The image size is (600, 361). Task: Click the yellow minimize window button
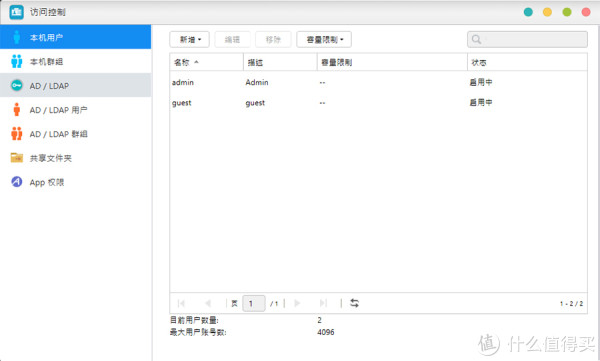(x=547, y=12)
